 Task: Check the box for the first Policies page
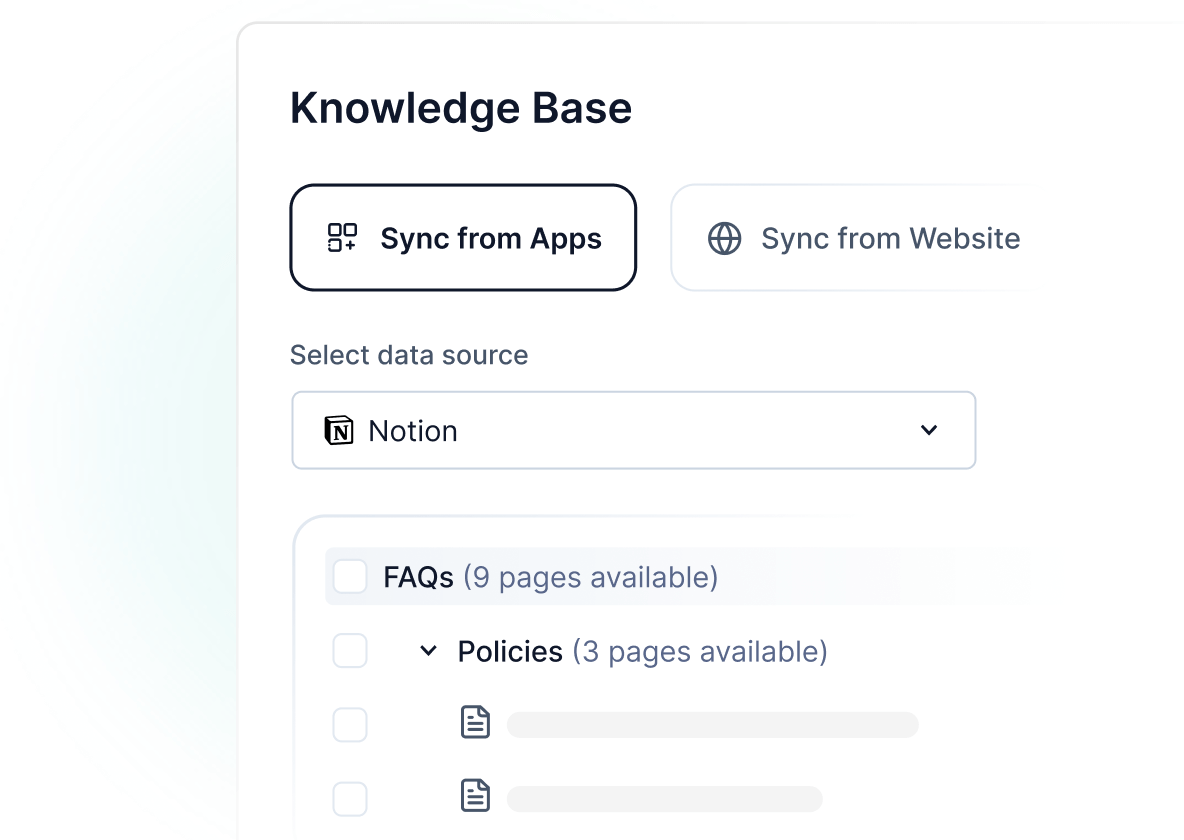point(350,725)
